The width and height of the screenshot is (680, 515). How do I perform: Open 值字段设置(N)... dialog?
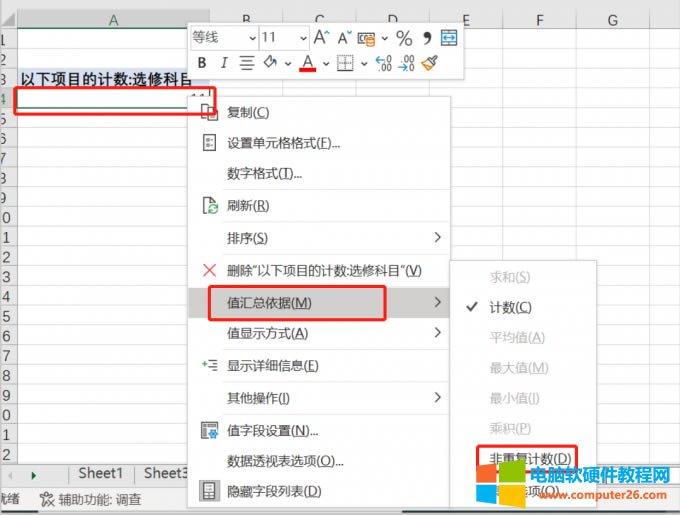pos(272,431)
